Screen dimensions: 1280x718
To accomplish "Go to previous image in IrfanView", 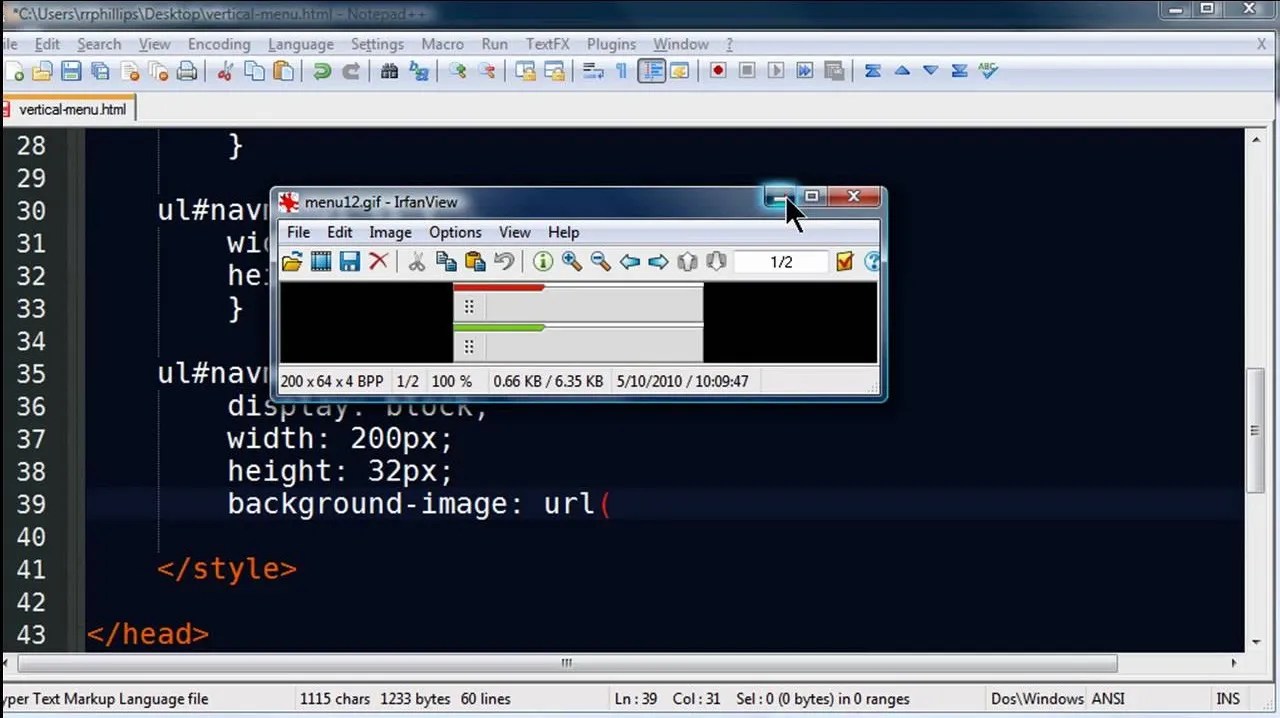I will 629,262.
